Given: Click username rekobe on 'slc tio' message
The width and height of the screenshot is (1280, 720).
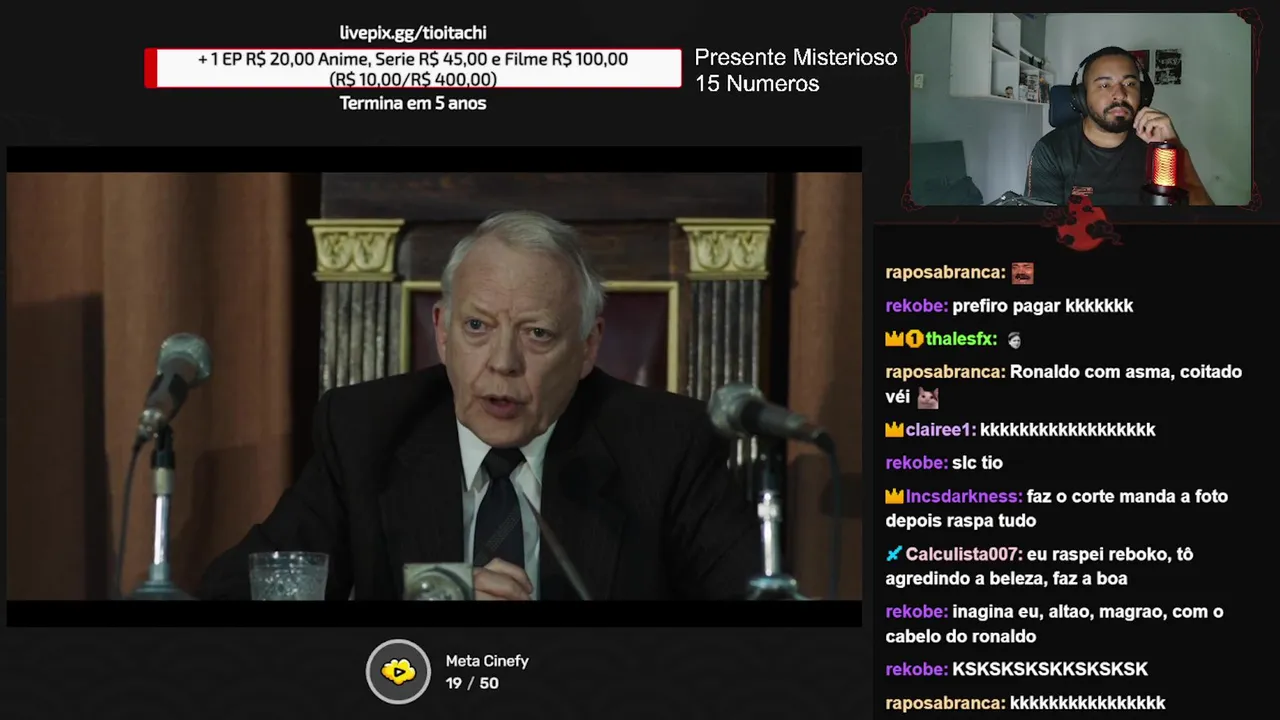Looking at the screenshot, I should coord(916,463).
